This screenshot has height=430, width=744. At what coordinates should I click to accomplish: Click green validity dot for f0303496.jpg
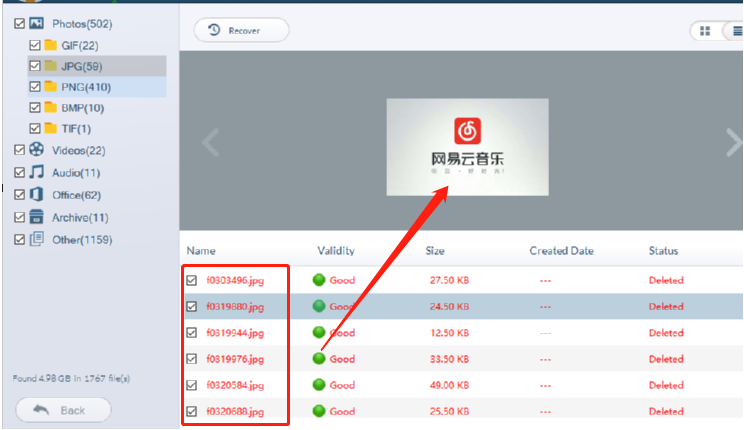point(319,280)
